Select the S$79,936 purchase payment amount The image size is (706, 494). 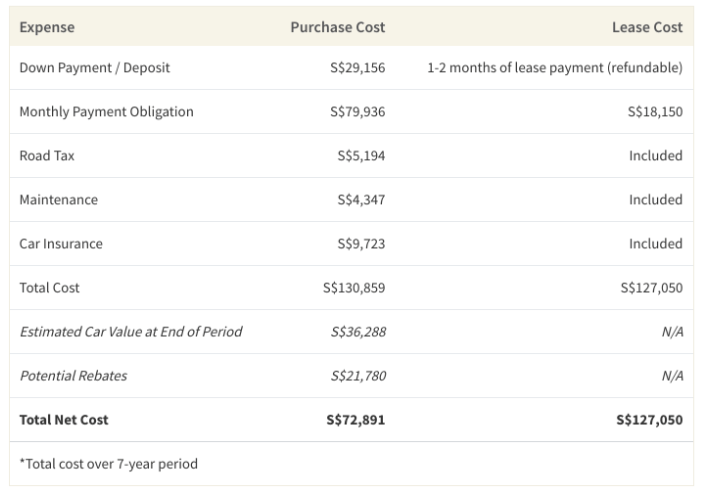[x=357, y=112]
